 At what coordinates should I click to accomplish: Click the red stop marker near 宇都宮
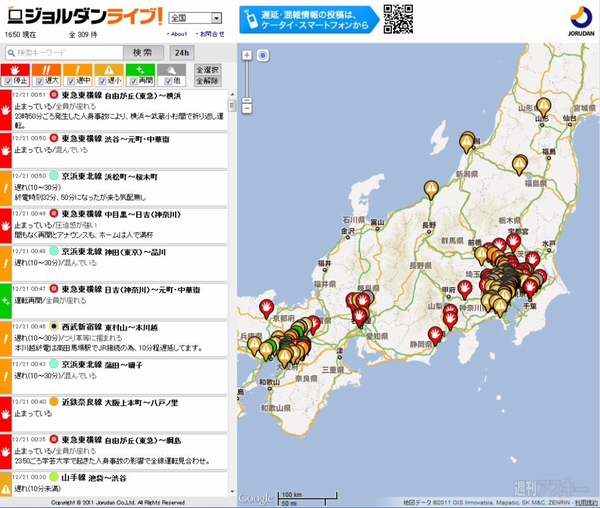tap(513, 243)
